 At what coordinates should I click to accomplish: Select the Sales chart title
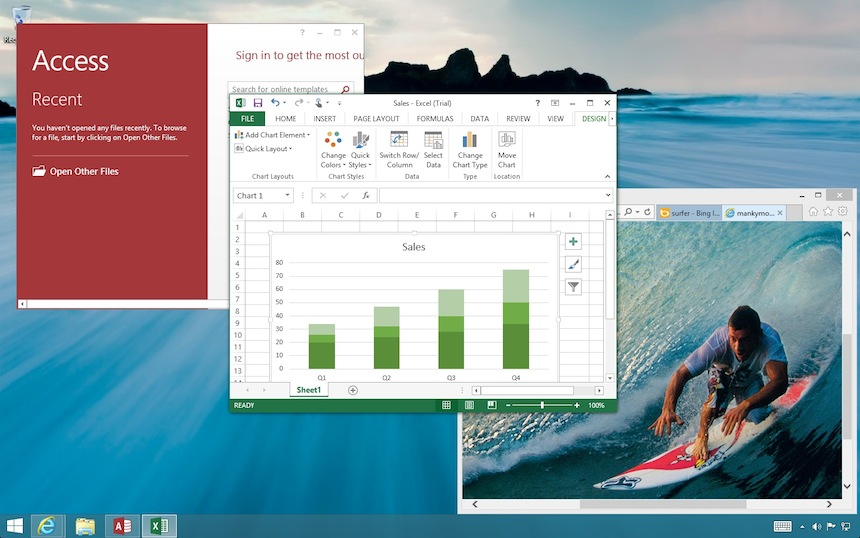tap(414, 247)
